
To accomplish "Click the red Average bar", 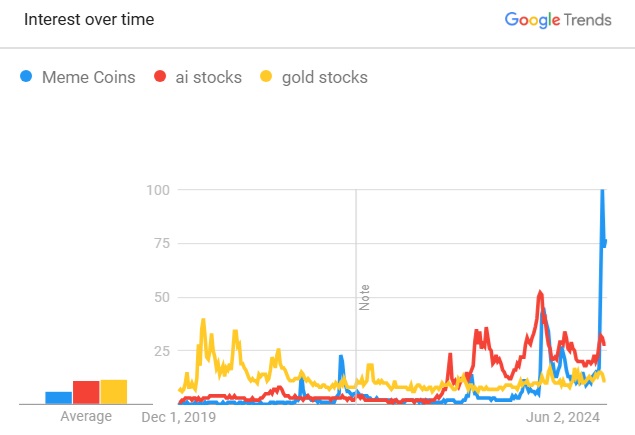I will 86,392.
